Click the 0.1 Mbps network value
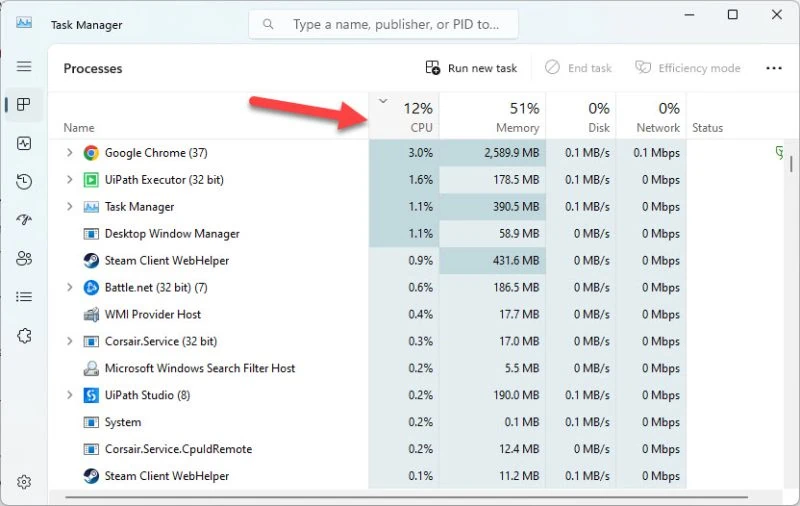800x506 pixels. 656,153
